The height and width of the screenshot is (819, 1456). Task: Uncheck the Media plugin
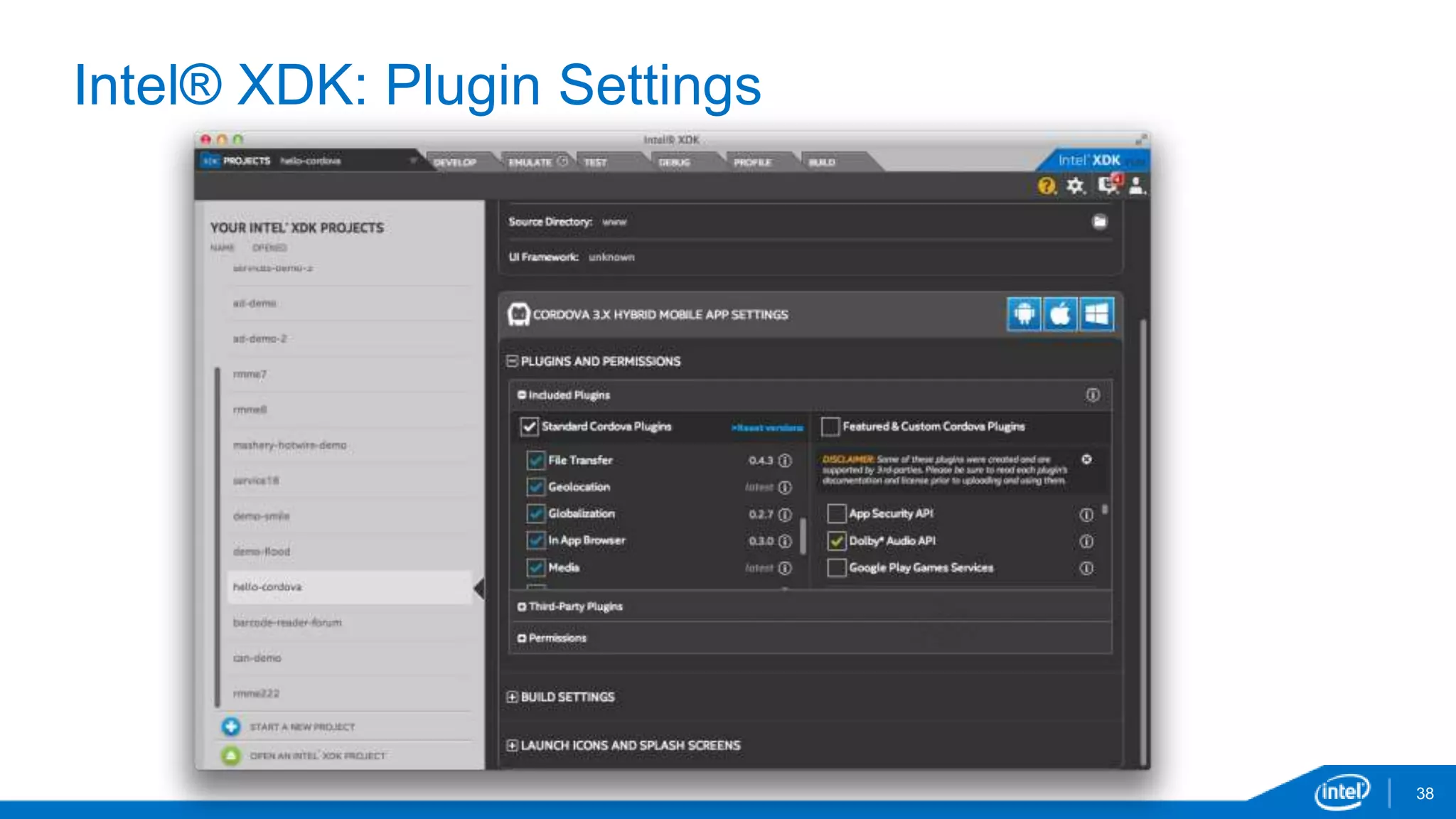click(x=535, y=568)
